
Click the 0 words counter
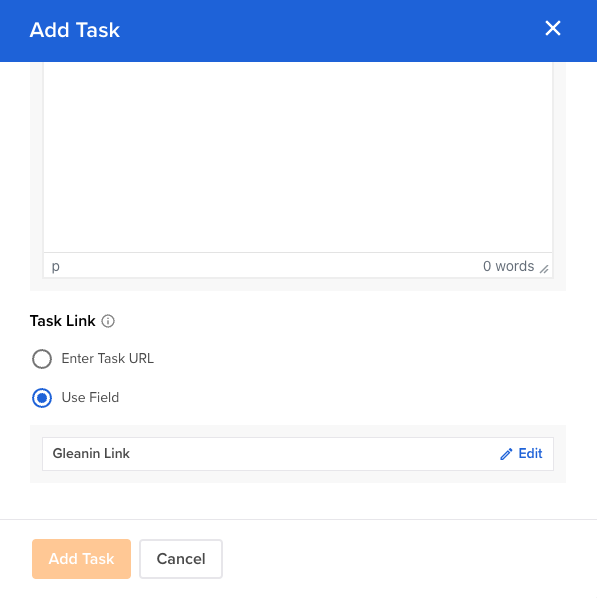pyautogui.click(x=508, y=266)
